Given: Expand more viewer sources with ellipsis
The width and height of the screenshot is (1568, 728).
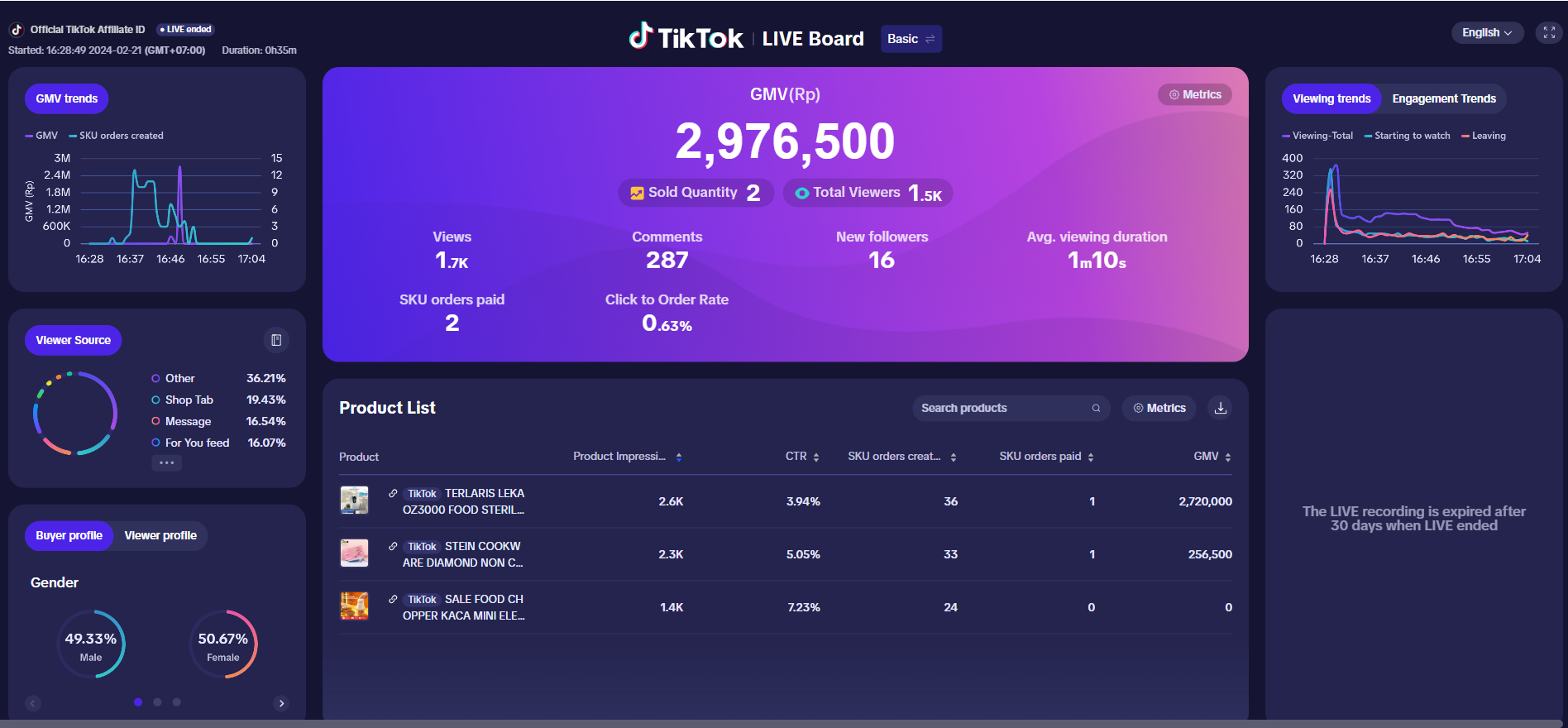Looking at the screenshot, I should pos(166,462).
